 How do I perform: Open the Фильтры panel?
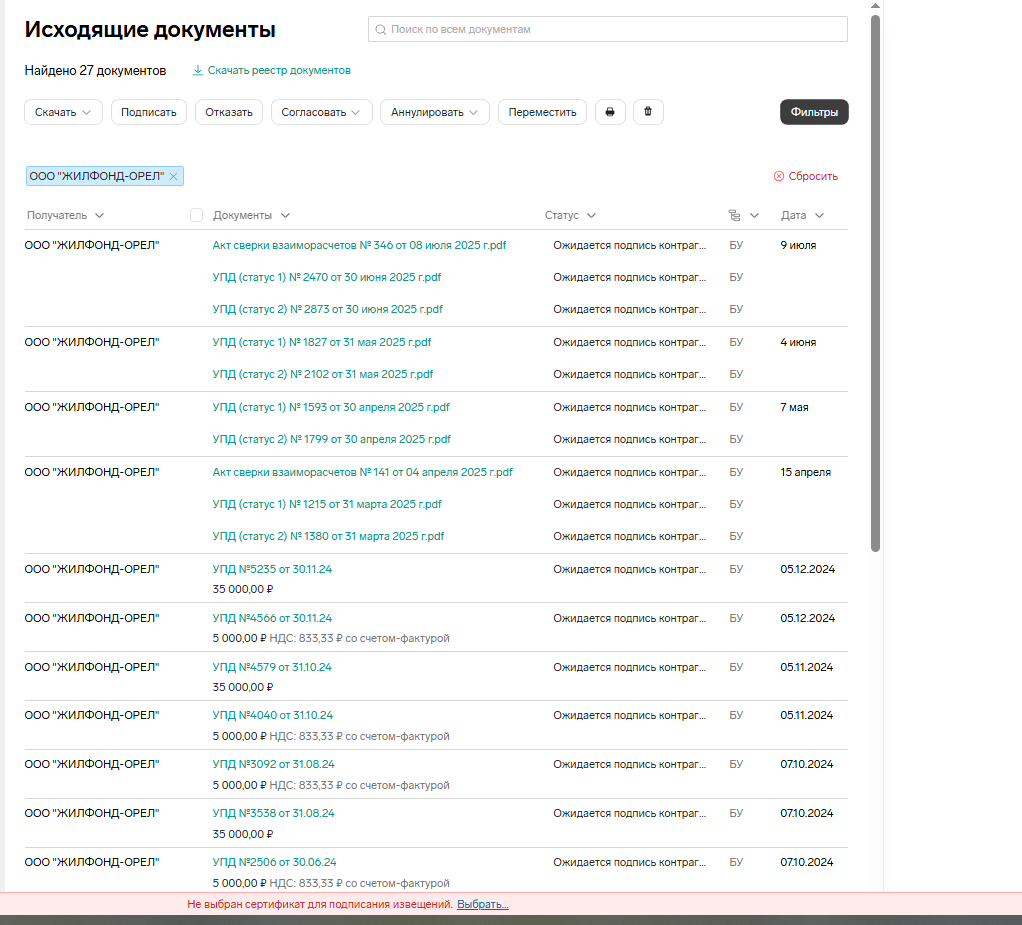[x=814, y=112]
